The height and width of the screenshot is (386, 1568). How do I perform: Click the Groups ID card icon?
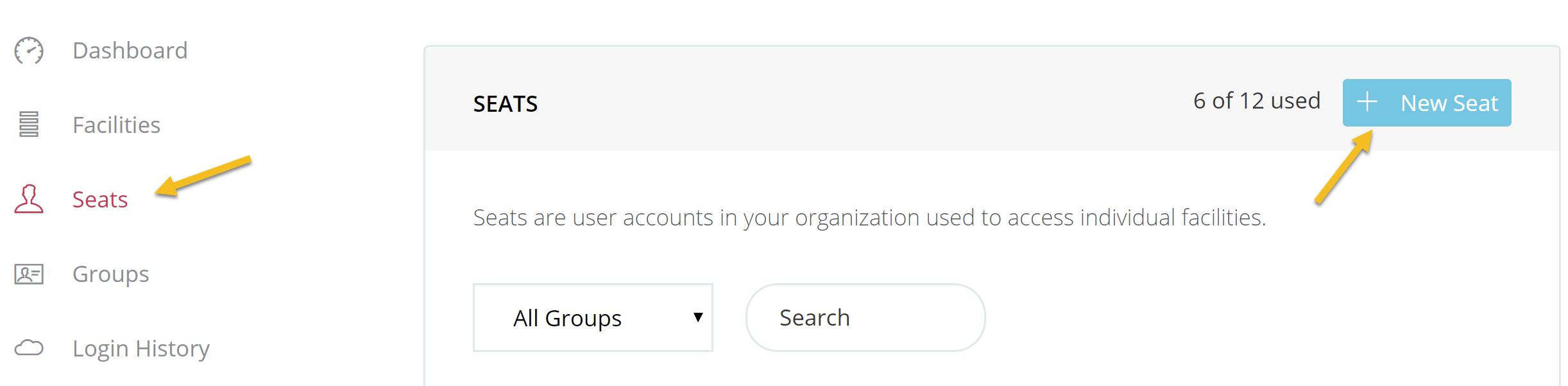click(29, 274)
